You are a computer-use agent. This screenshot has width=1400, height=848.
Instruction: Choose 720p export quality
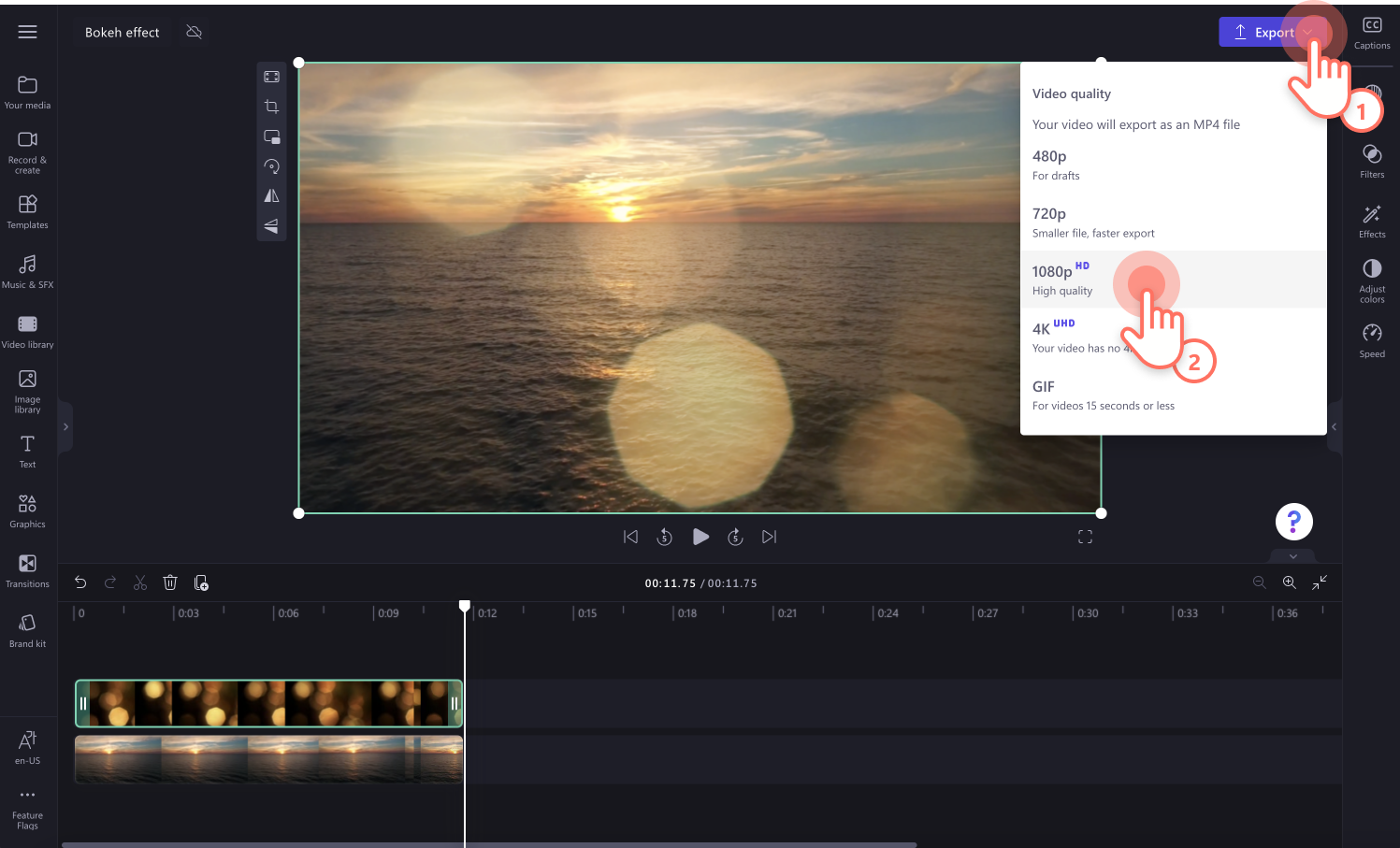click(1174, 223)
